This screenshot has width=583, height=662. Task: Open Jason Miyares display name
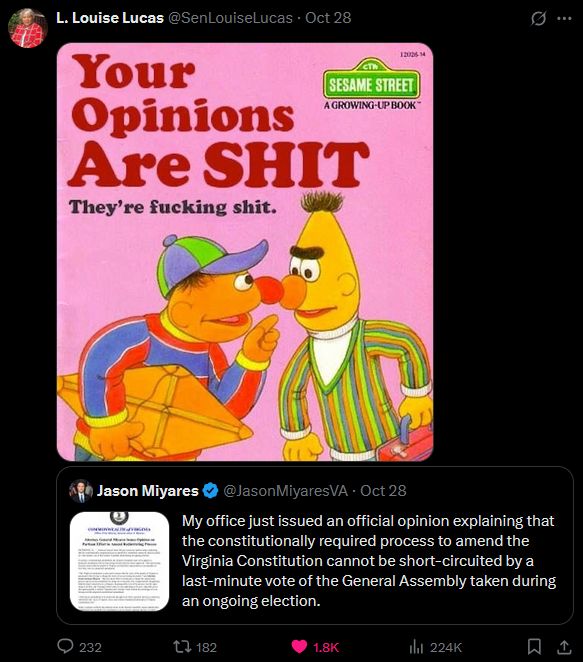[x=147, y=491]
